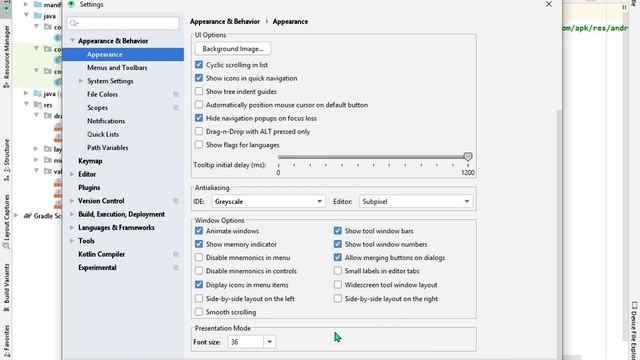Viewport: 640px width, 360px height.
Task: Click the Tooltip initial delay slider handle
Action: click(x=468, y=157)
